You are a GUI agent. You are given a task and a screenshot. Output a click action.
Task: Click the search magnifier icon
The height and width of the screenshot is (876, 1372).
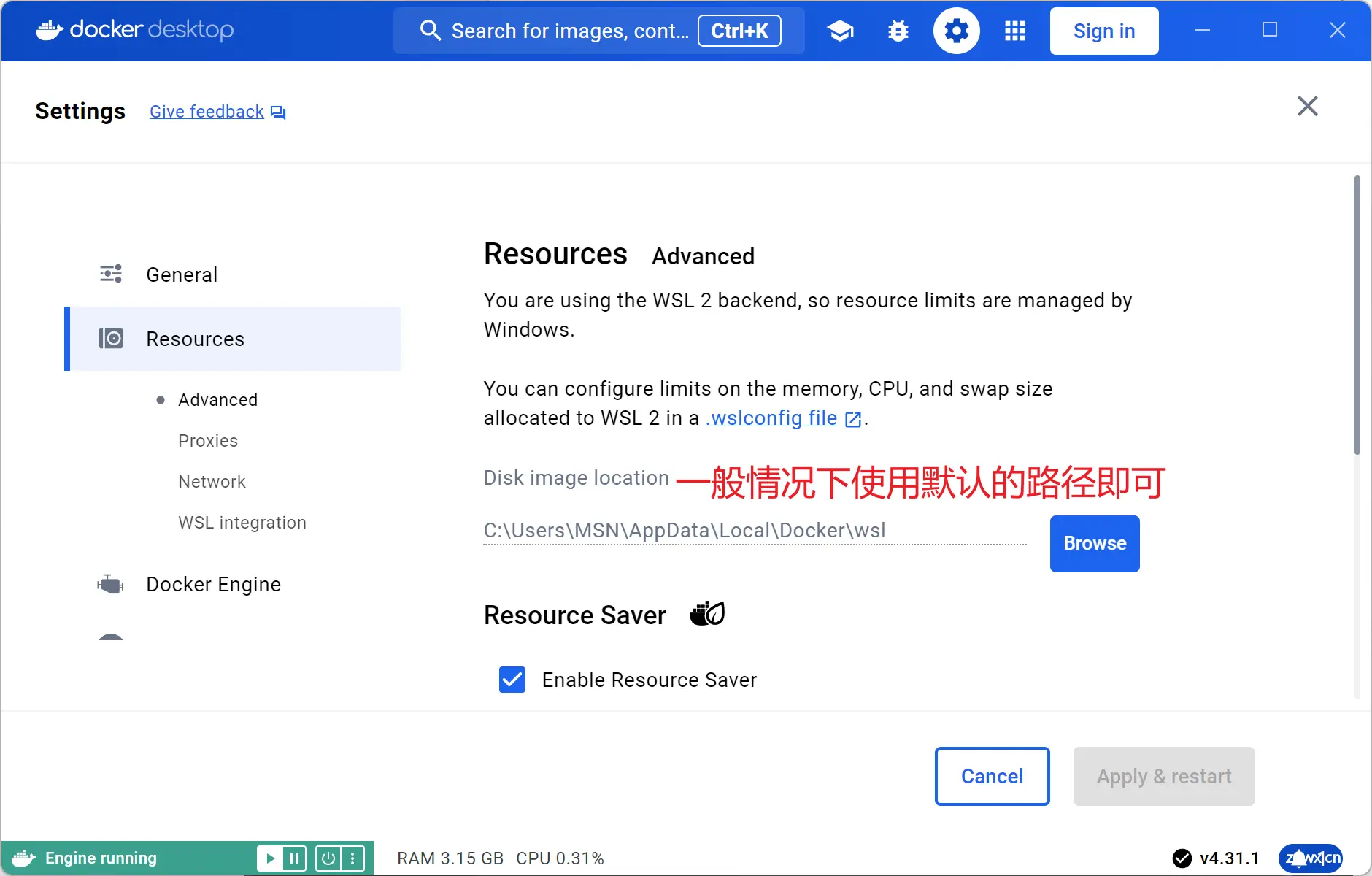coord(431,31)
